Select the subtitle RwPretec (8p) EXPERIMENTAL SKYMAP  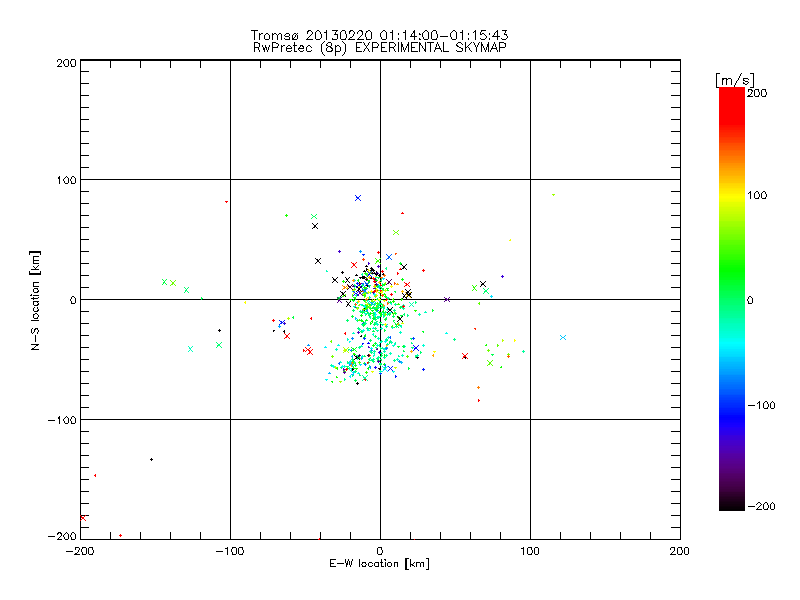(380, 48)
